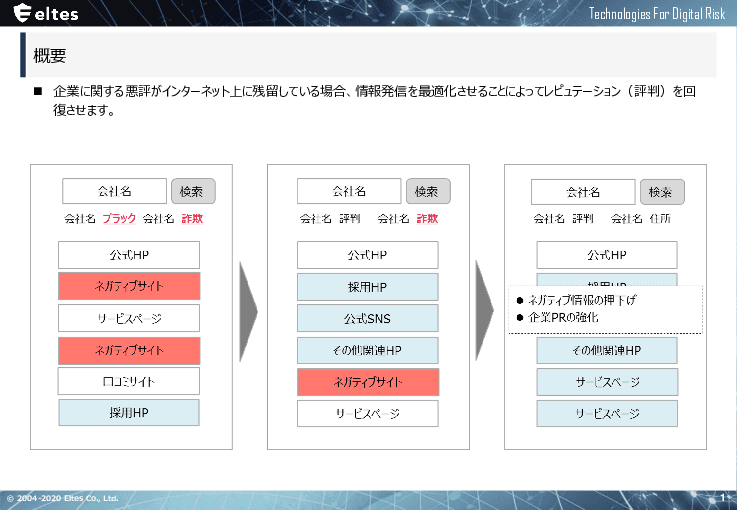Click the 企業PRの強化 callout bullet
737x510 pixels.
[x=557, y=317]
